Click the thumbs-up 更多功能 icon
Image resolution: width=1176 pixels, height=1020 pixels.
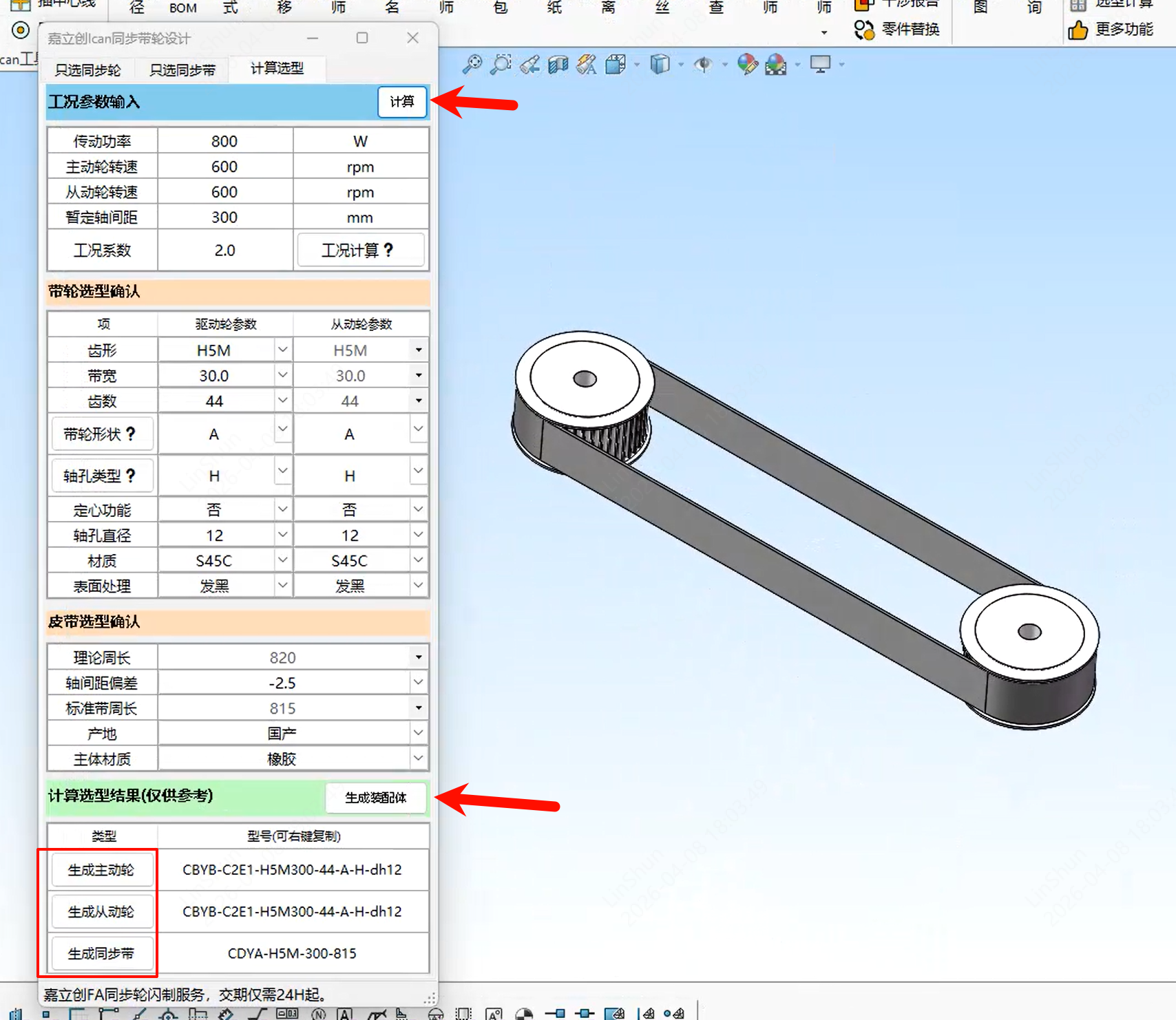point(1078,30)
